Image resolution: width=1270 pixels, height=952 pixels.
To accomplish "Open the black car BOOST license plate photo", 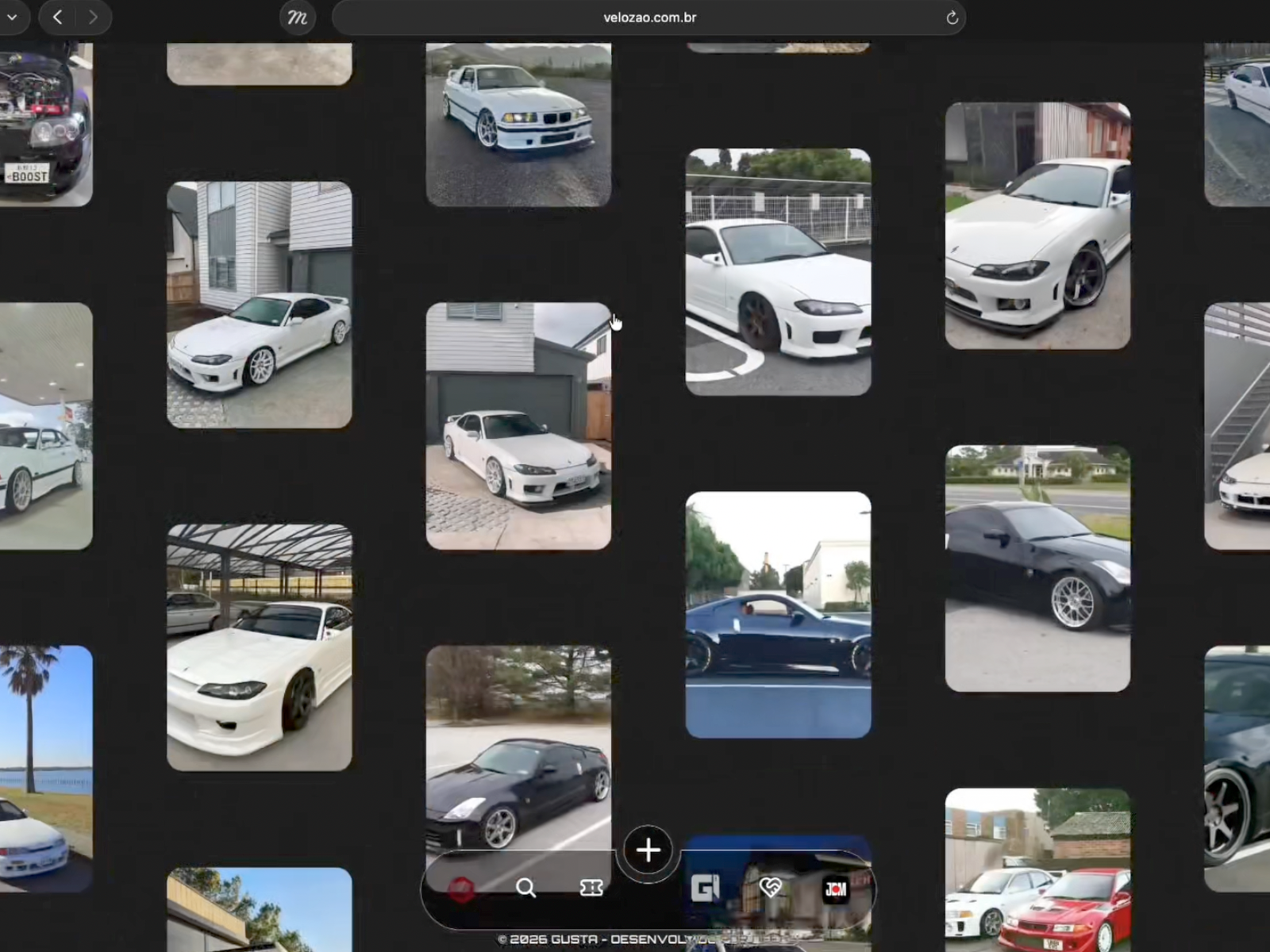I will [x=45, y=125].
